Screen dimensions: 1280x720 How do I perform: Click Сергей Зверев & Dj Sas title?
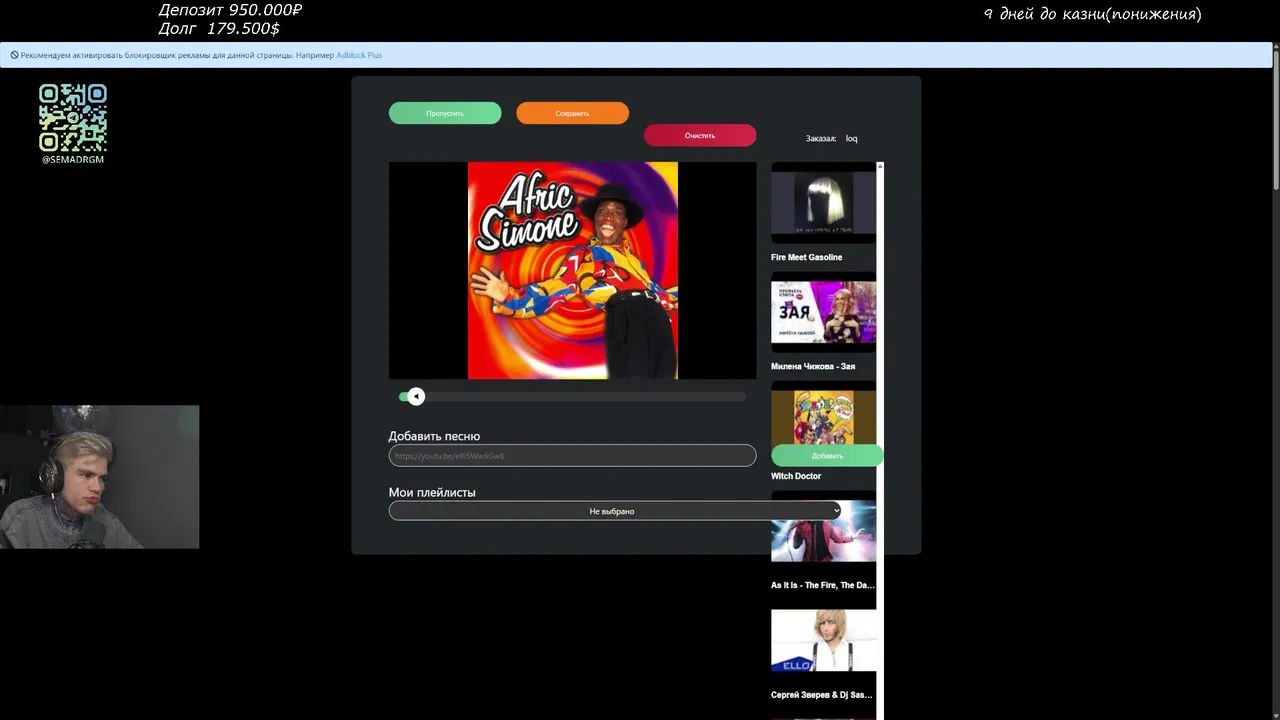coord(822,695)
